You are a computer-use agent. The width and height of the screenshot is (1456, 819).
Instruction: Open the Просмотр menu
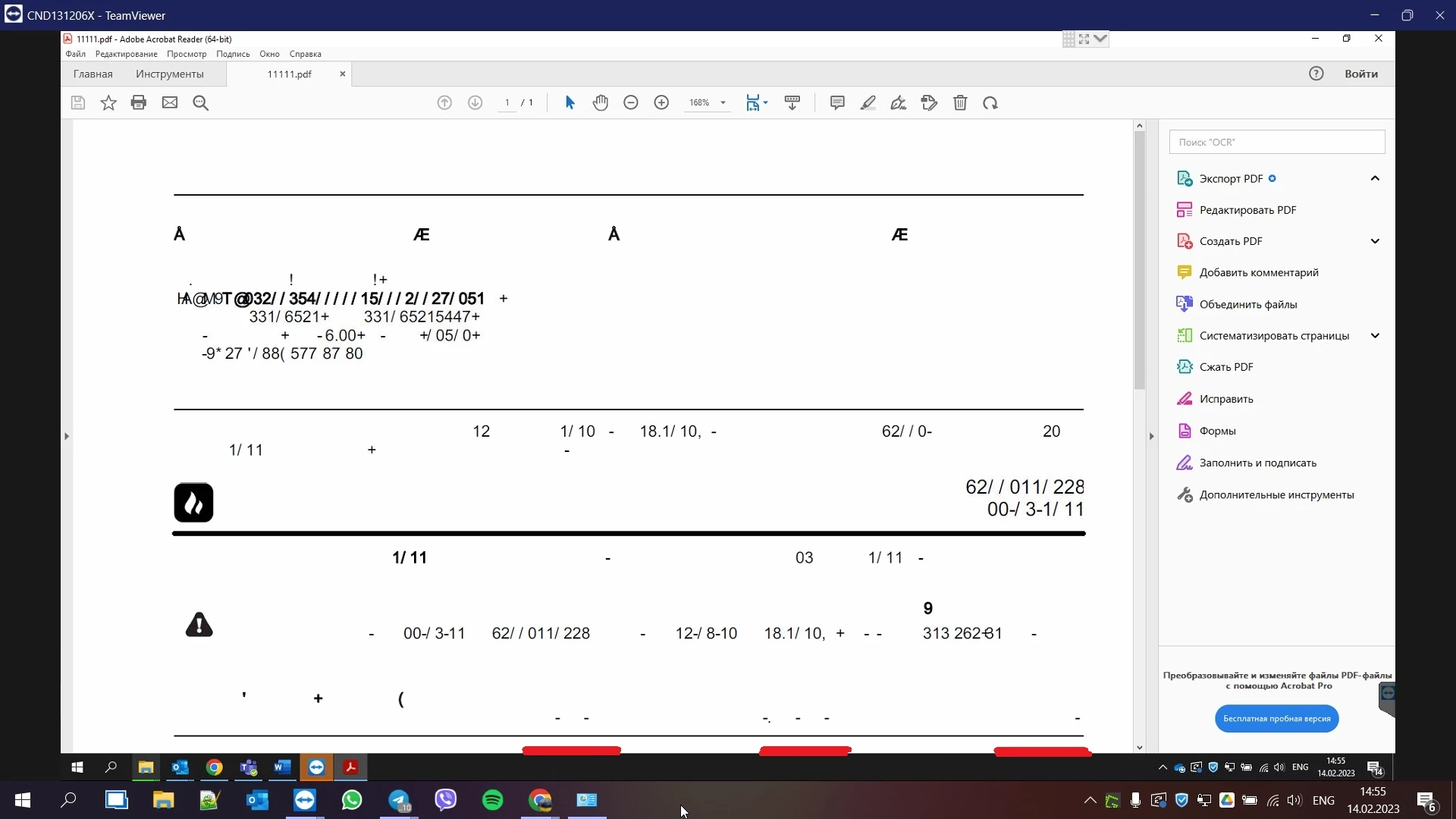[187, 54]
